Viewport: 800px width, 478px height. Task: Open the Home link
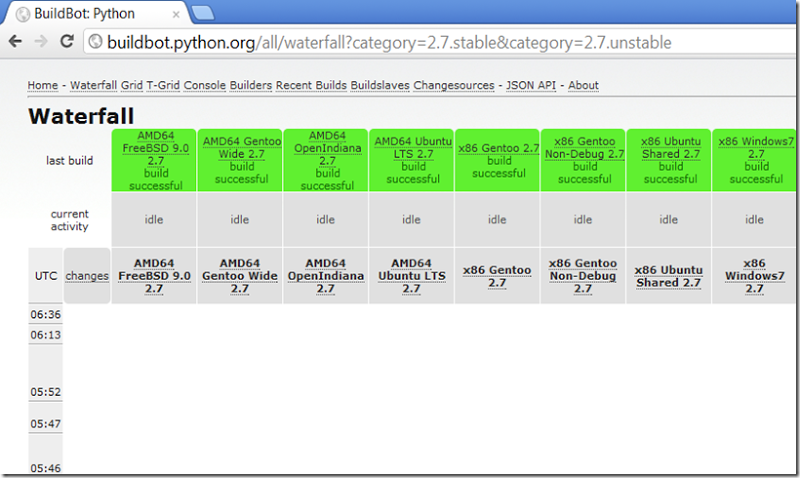pos(43,85)
